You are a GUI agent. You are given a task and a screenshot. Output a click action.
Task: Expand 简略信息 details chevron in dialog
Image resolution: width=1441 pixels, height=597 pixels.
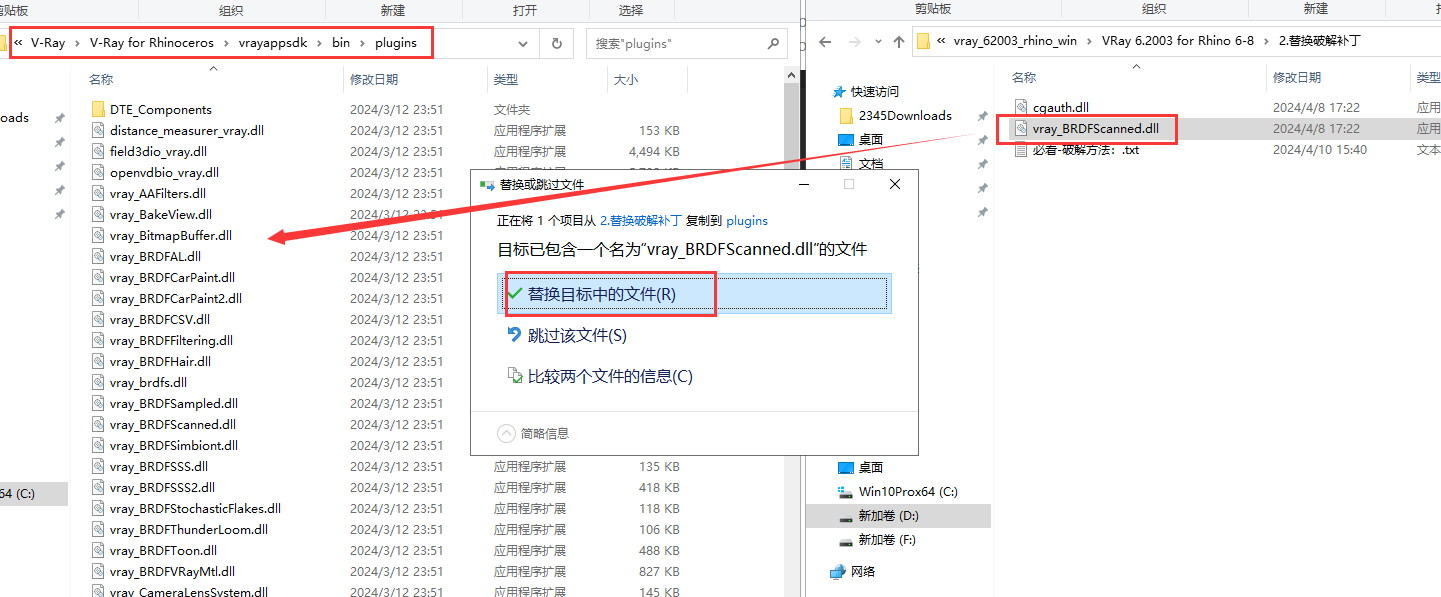tap(507, 433)
